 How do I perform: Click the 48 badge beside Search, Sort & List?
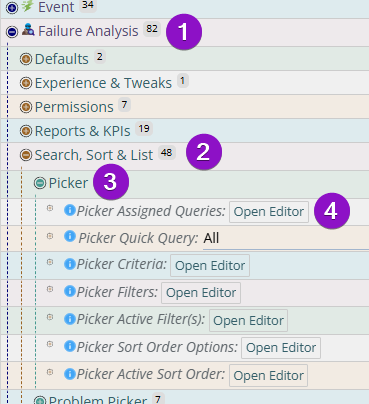[x=167, y=153]
